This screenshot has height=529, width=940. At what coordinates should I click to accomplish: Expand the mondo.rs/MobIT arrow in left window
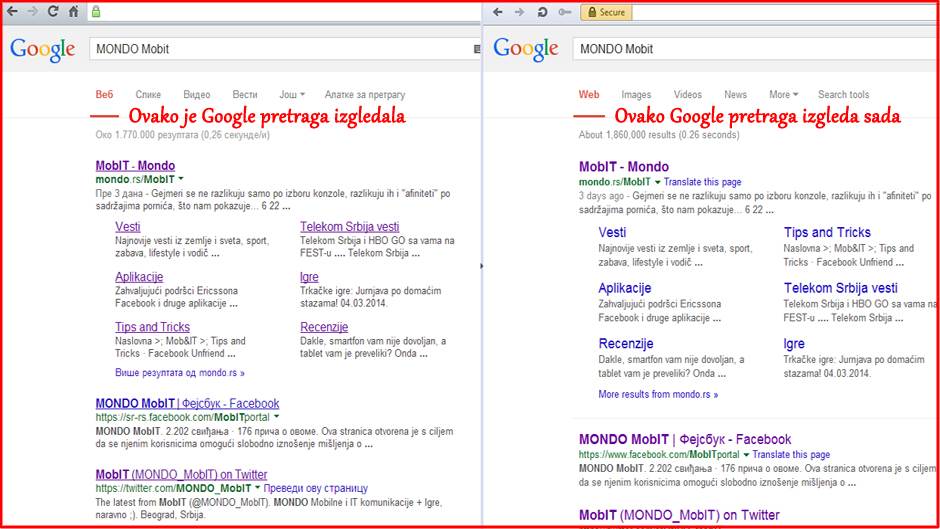(x=181, y=179)
